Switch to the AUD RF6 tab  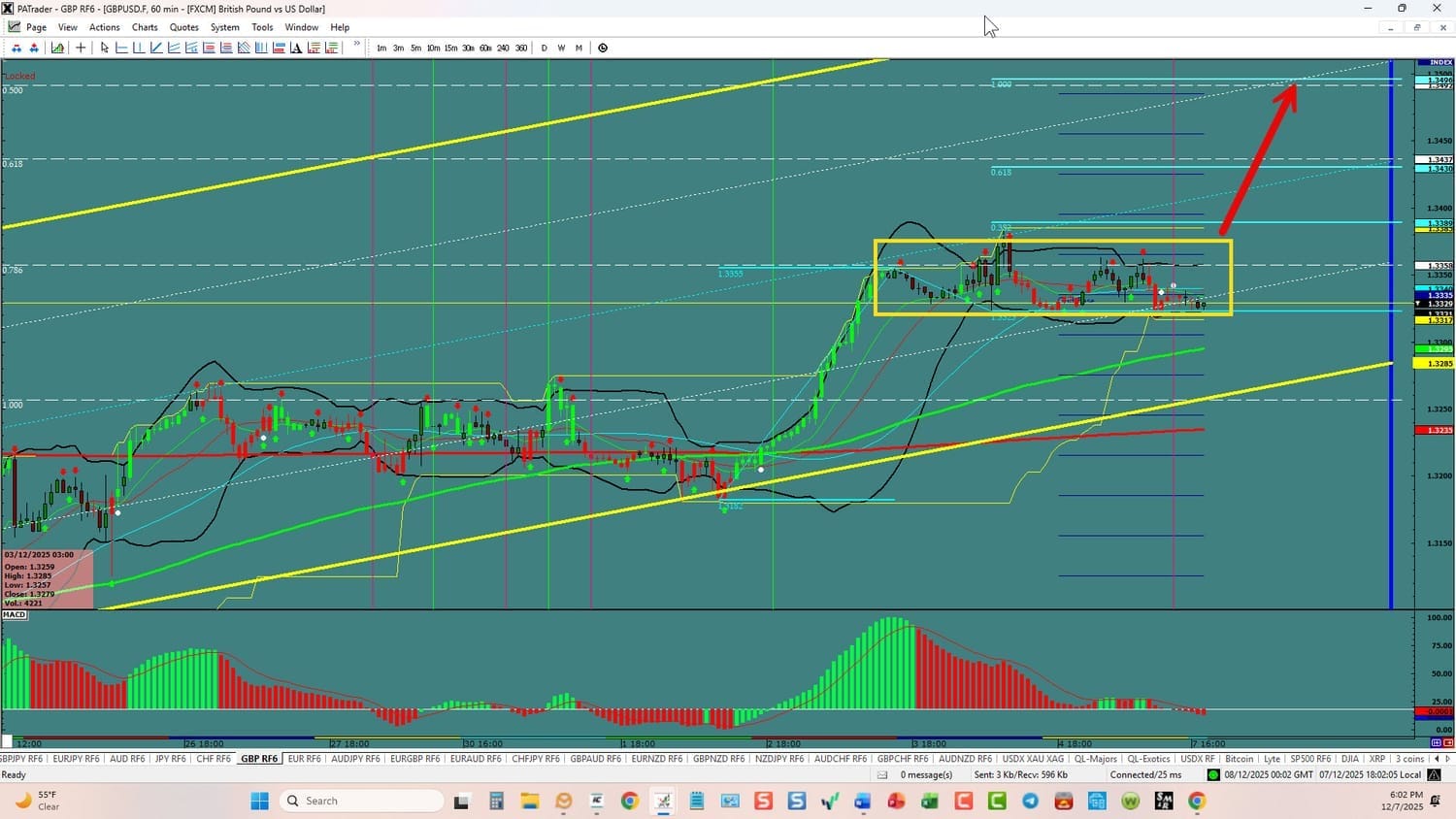point(127,759)
